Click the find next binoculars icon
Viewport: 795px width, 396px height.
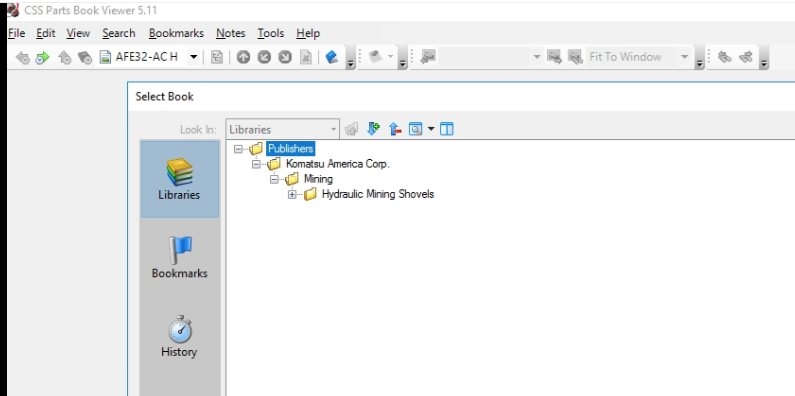[x=745, y=57]
